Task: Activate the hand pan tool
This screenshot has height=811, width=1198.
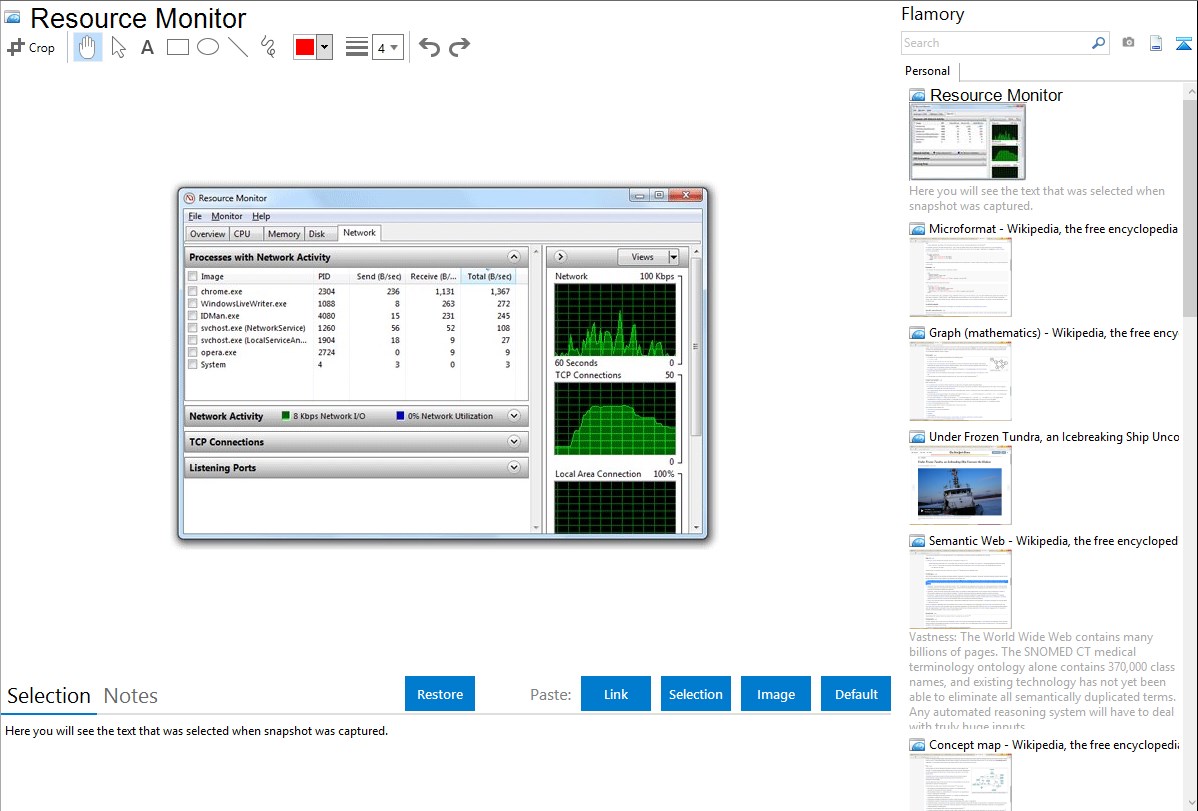Action: pos(88,47)
